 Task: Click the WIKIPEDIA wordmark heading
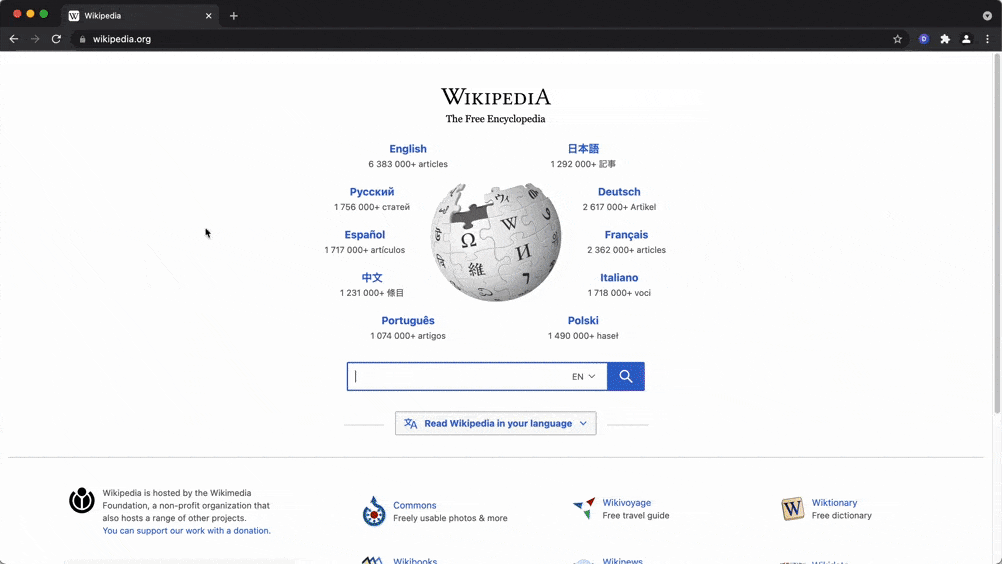click(495, 96)
